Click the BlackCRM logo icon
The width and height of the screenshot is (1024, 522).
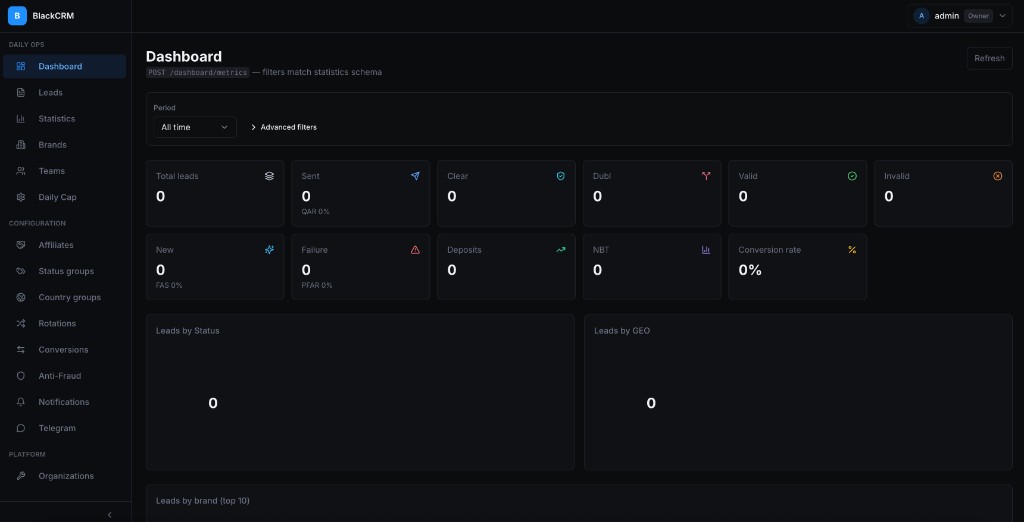(17, 16)
